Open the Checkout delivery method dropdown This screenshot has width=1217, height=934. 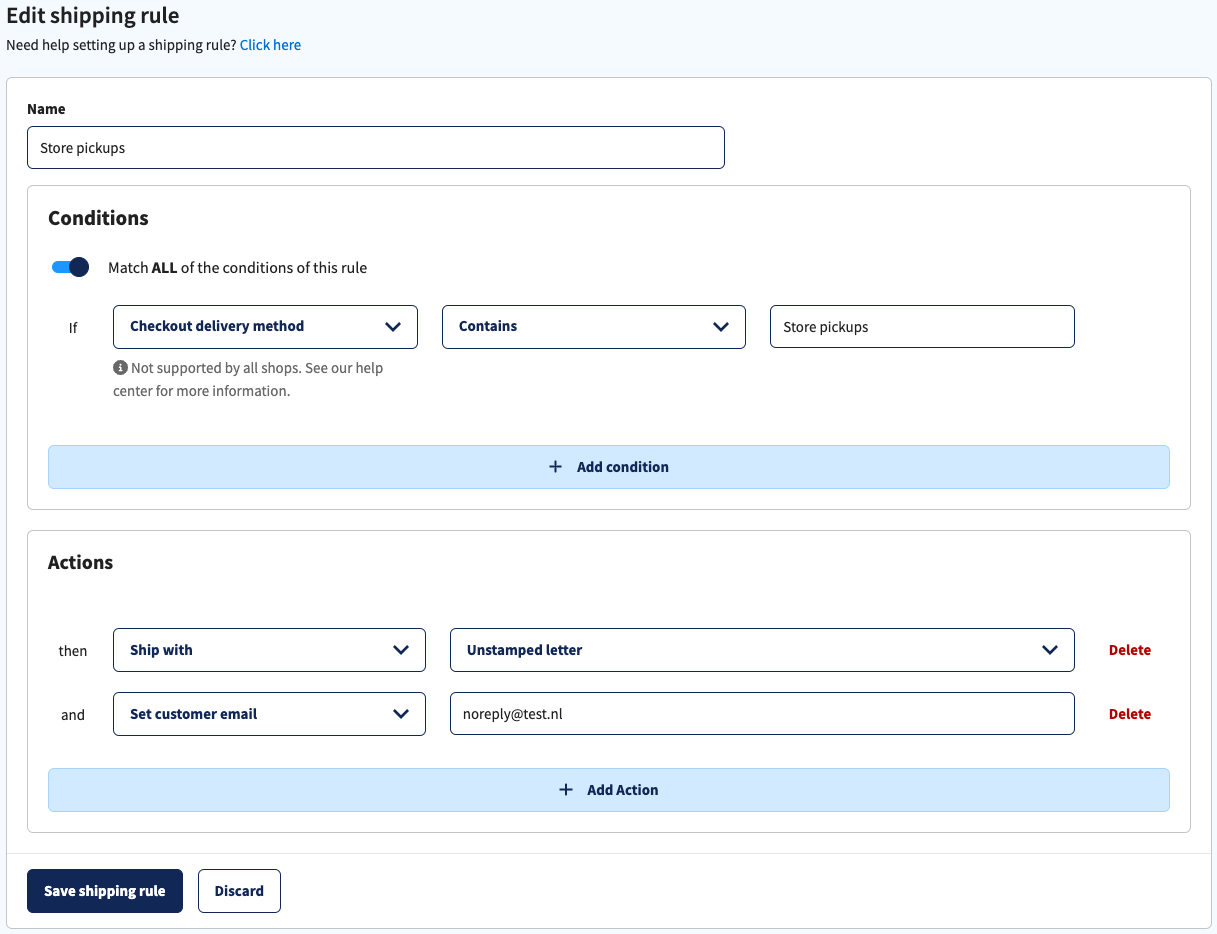265,326
